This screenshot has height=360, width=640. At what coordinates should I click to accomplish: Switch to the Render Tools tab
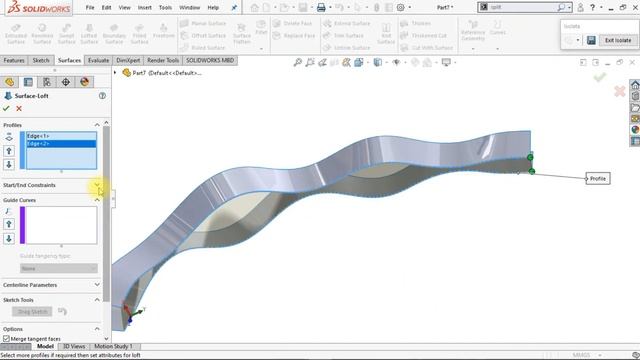(x=163, y=60)
